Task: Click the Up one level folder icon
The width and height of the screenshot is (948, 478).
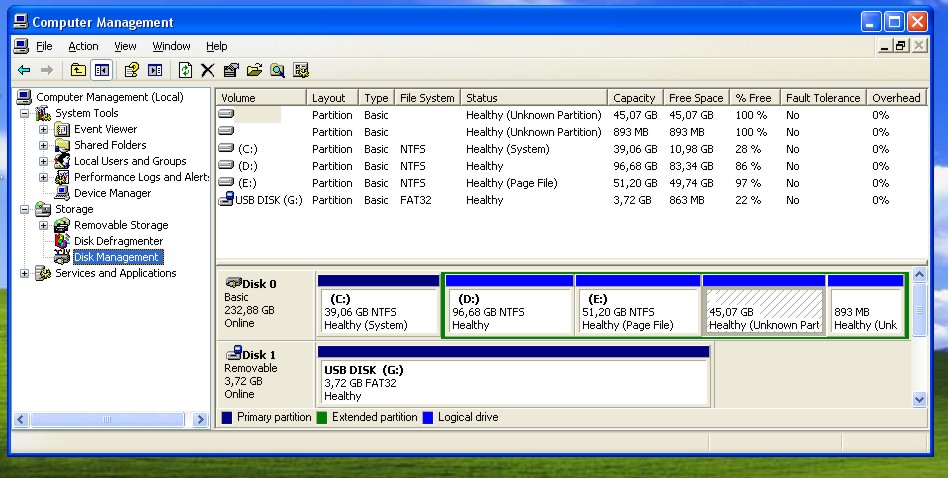Action: (x=78, y=70)
